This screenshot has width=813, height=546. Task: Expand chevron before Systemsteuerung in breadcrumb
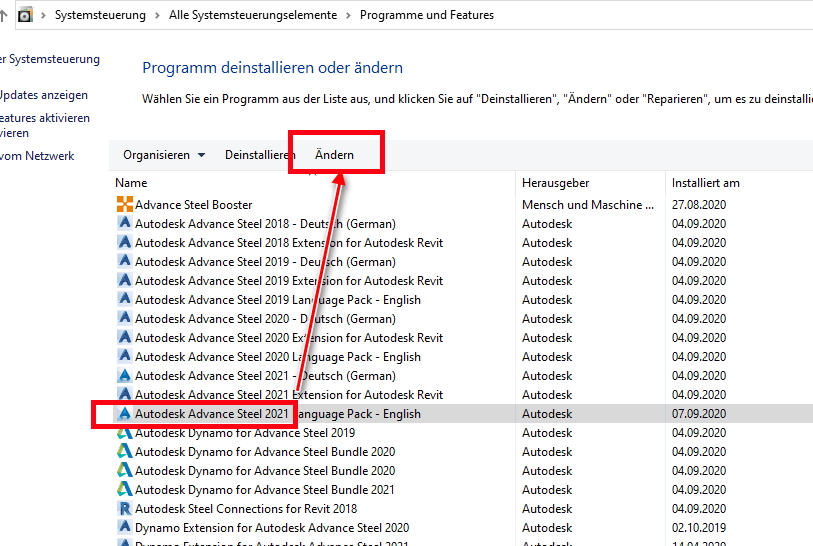point(44,16)
